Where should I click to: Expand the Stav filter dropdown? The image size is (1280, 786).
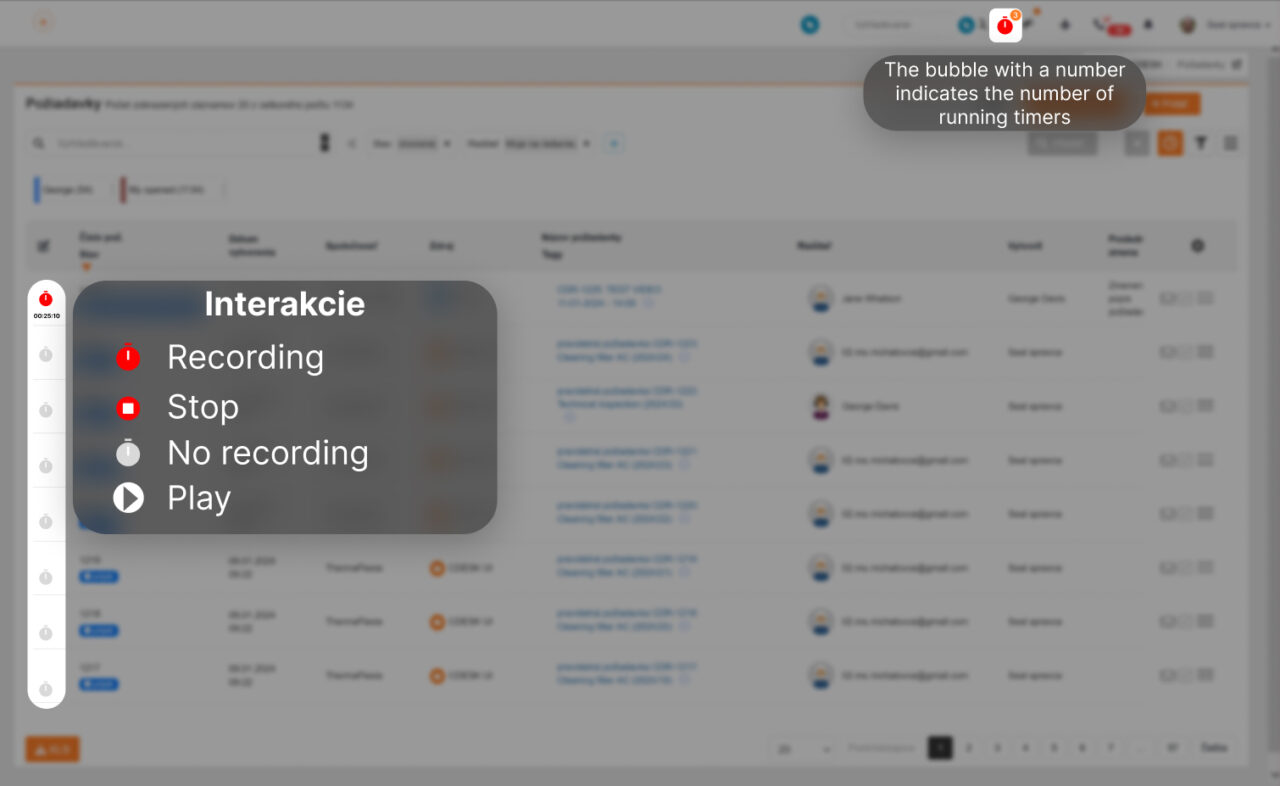tap(415, 144)
